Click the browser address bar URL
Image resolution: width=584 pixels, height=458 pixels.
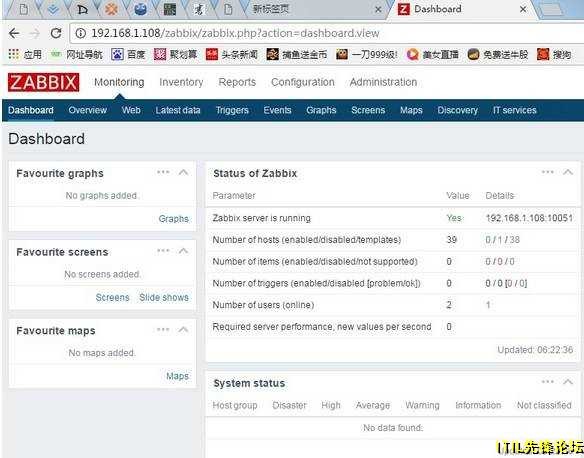pyautogui.click(x=235, y=33)
